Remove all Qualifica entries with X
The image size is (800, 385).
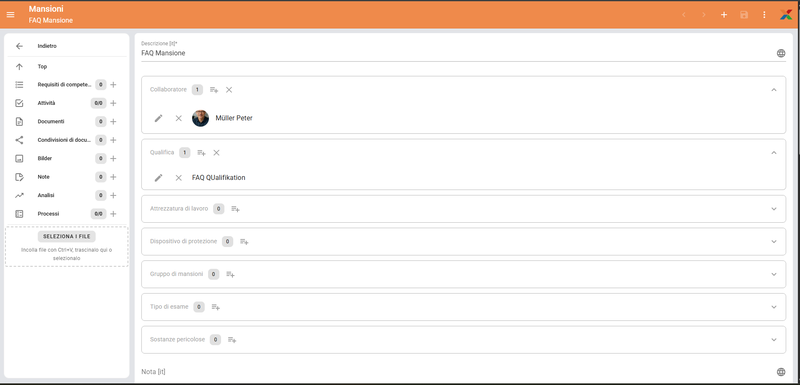pos(216,152)
